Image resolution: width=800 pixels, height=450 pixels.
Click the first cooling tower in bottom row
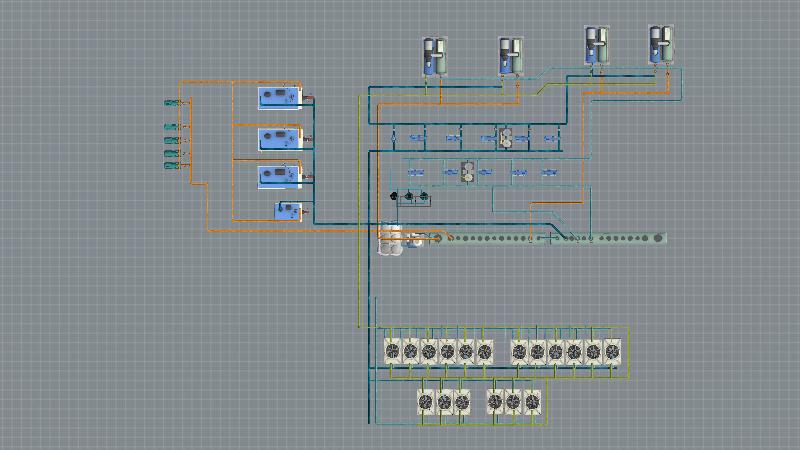(425, 402)
